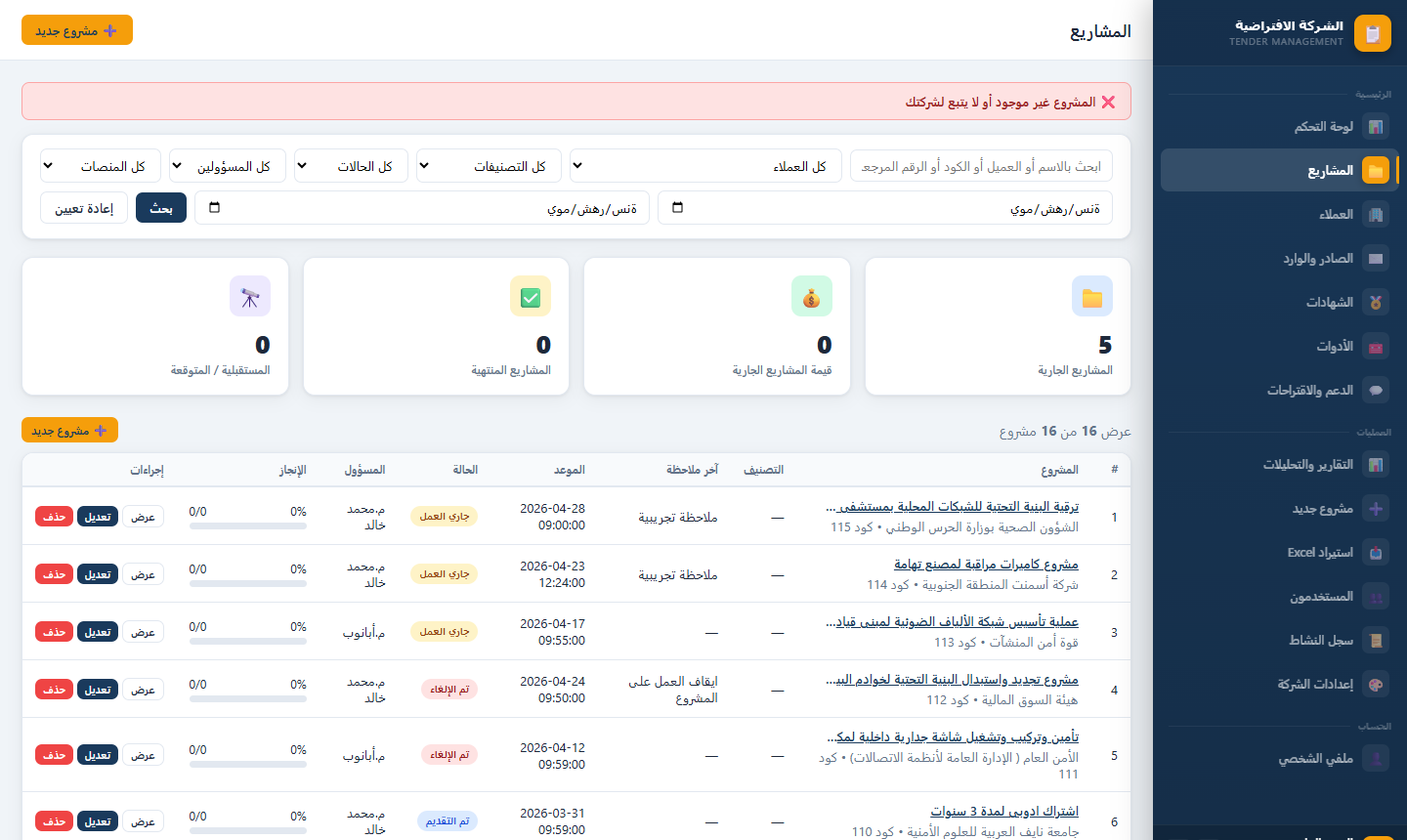The width and height of the screenshot is (1407, 840).
Task: Click the progress bar in row 5
Action: (248, 765)
